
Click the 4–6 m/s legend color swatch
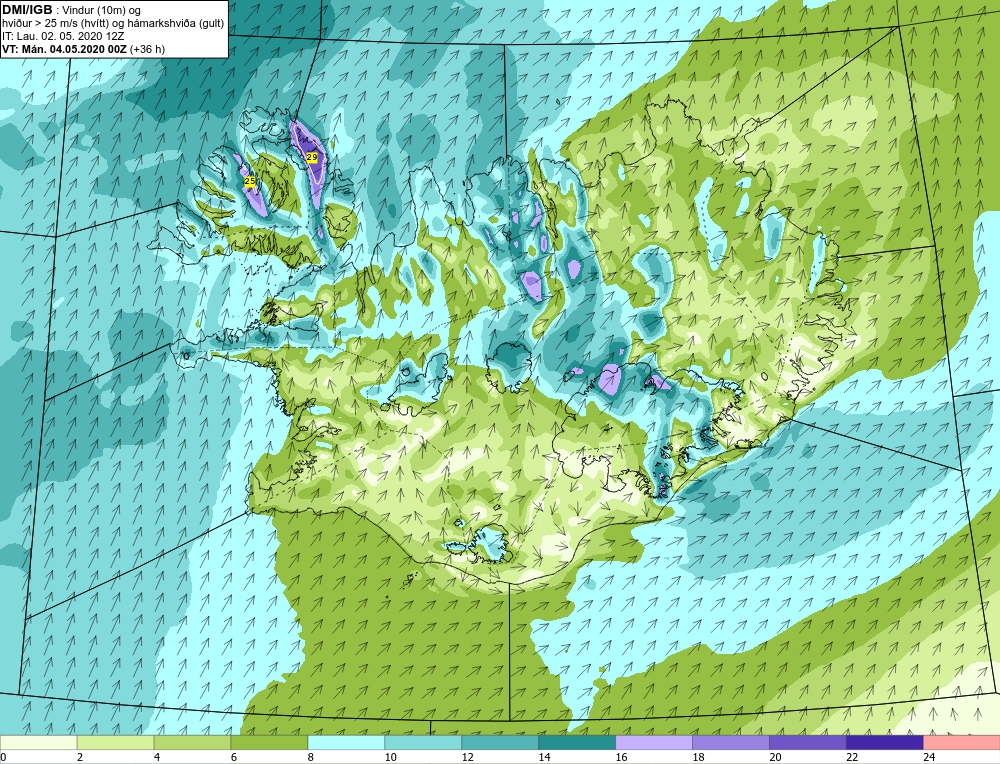pos(192,743)
